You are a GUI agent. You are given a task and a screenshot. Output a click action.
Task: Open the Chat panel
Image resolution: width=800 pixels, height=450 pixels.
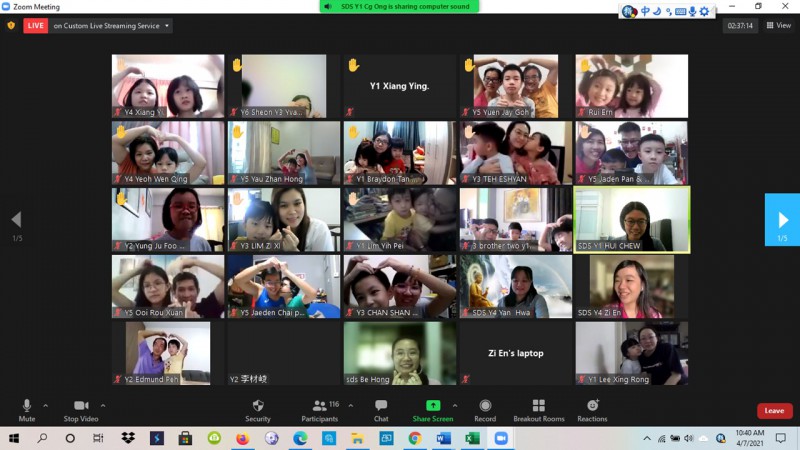pos(381,406)
